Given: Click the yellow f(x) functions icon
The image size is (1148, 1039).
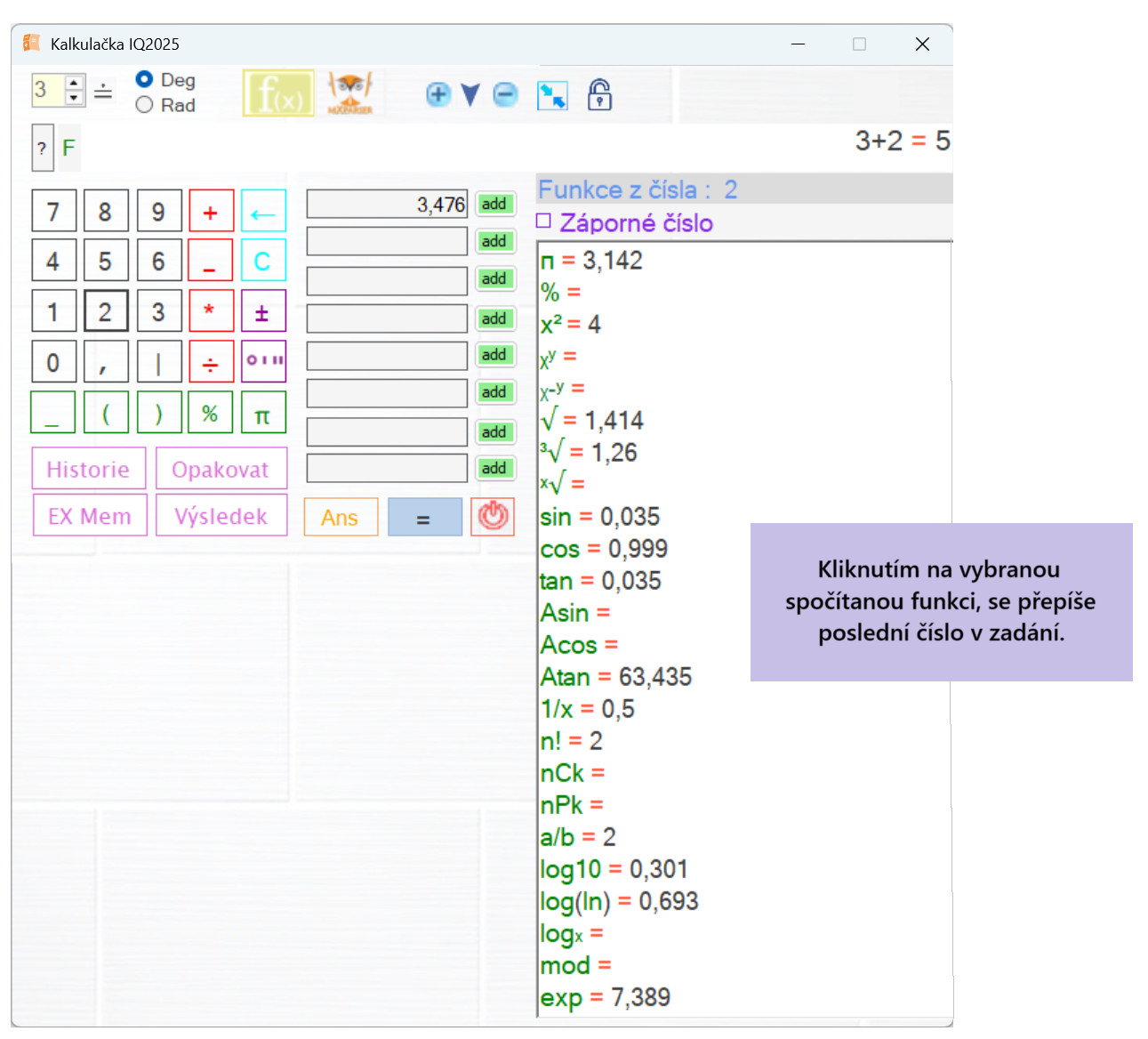Looking at the screenshot, I should [278, 93].
